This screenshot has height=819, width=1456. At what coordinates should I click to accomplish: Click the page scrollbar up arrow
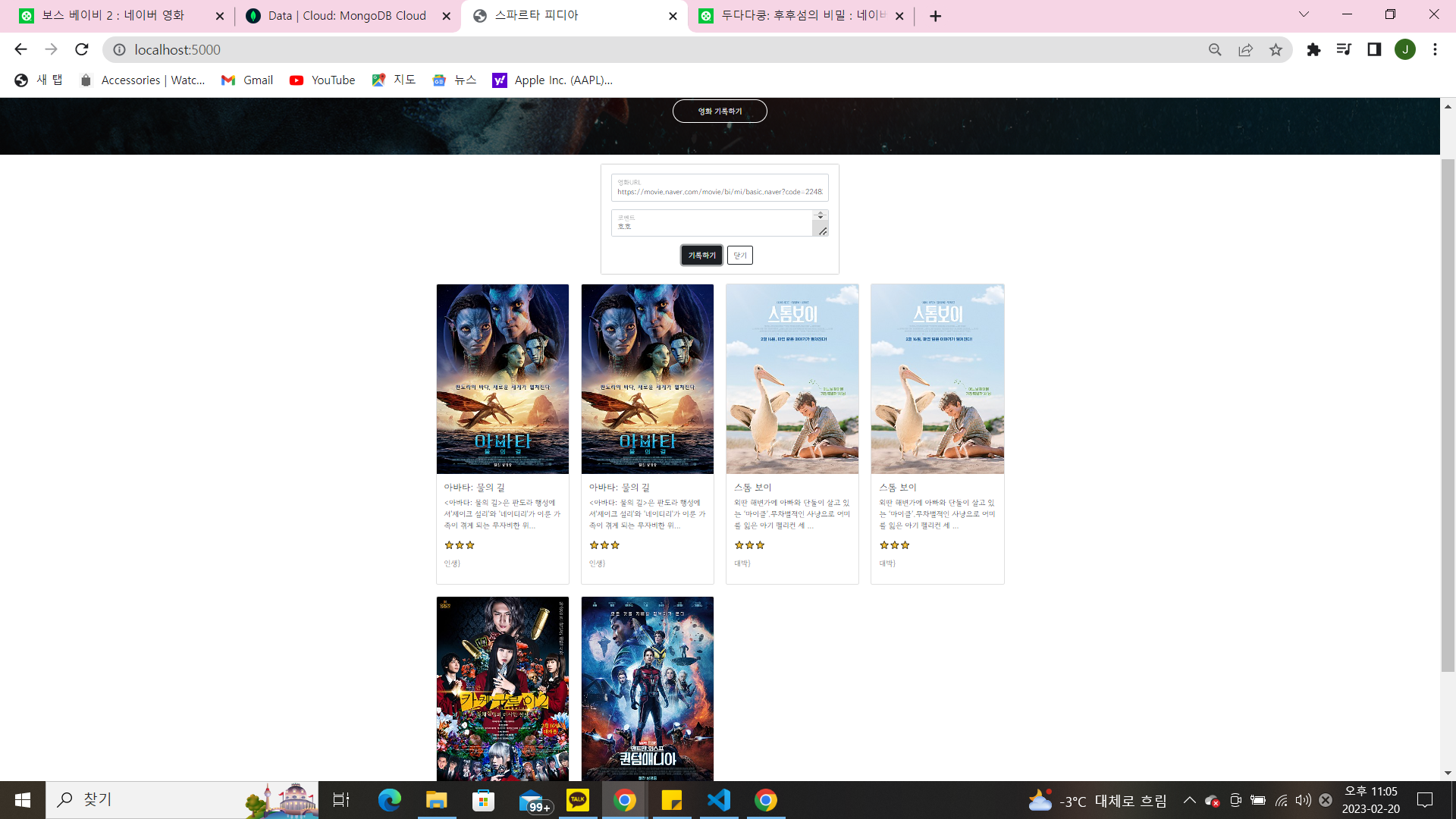(1448, 106)
